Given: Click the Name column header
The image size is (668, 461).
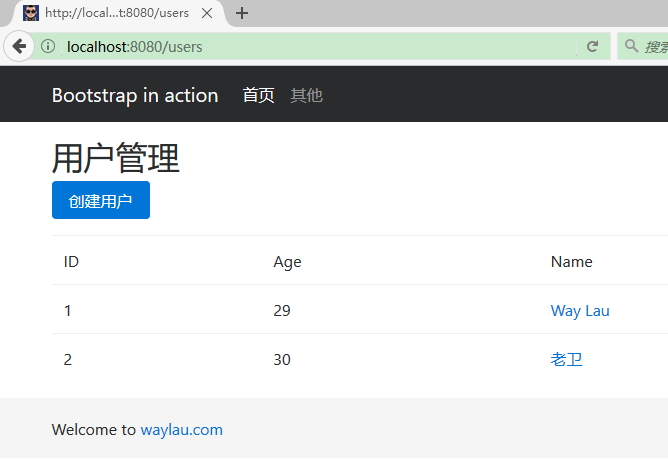Looking at the screenshot, I should [x=571, y=262].
